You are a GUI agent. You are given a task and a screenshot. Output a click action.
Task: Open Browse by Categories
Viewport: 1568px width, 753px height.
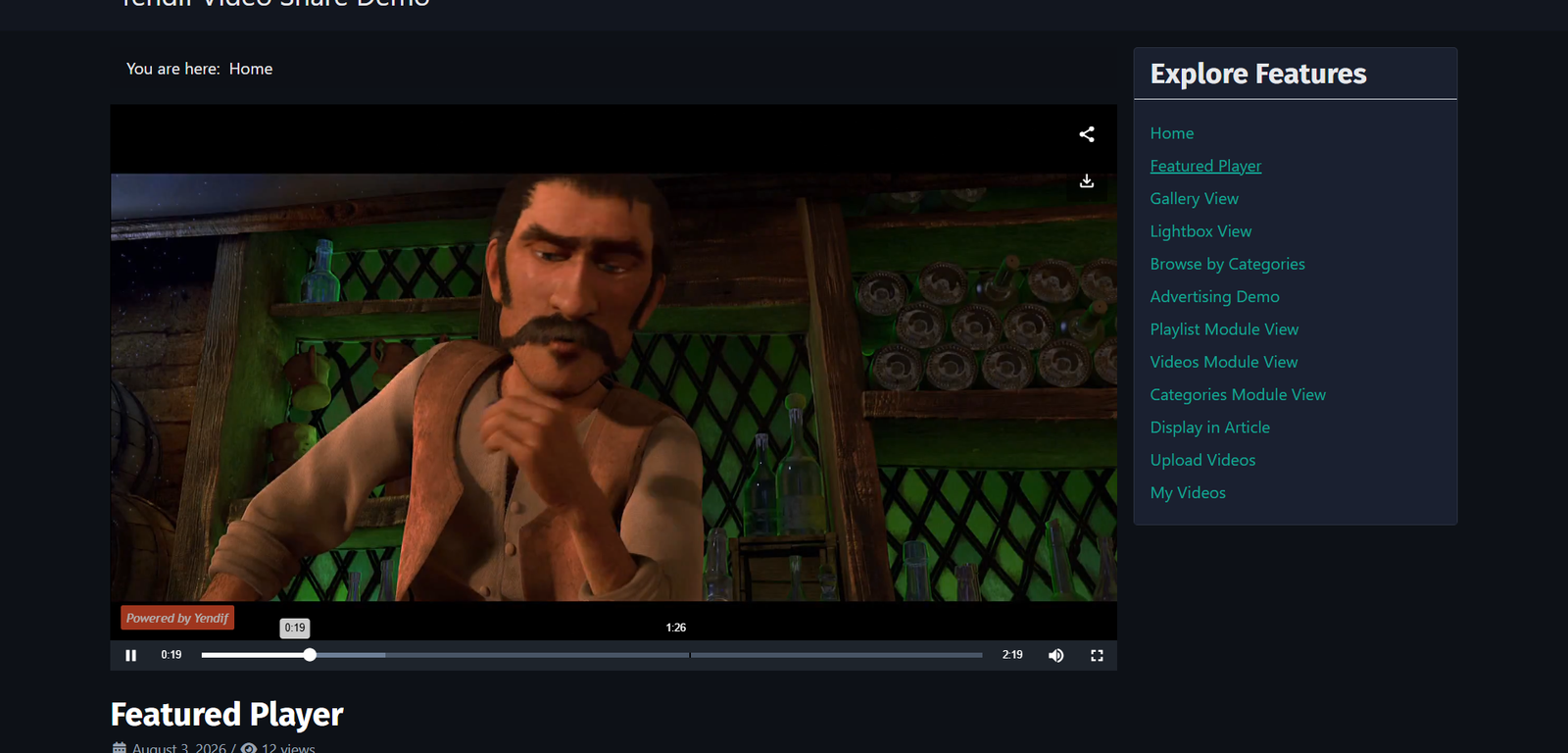(x=1228, y=264)
